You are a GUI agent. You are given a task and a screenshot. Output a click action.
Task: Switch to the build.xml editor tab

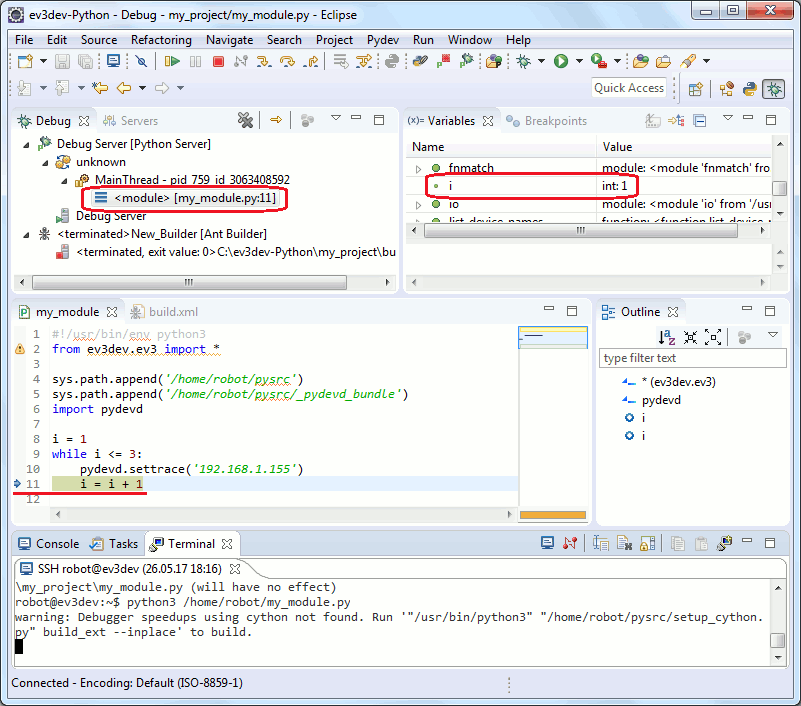point(164,312)
